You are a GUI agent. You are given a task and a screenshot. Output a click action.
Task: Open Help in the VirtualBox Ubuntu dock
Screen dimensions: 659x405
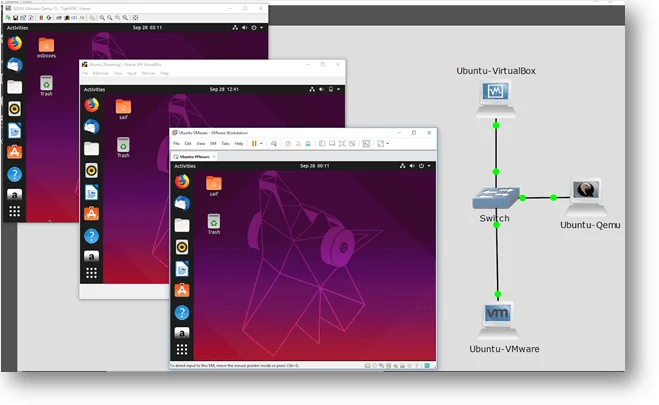pyautogui.click(x=91, y=236)
